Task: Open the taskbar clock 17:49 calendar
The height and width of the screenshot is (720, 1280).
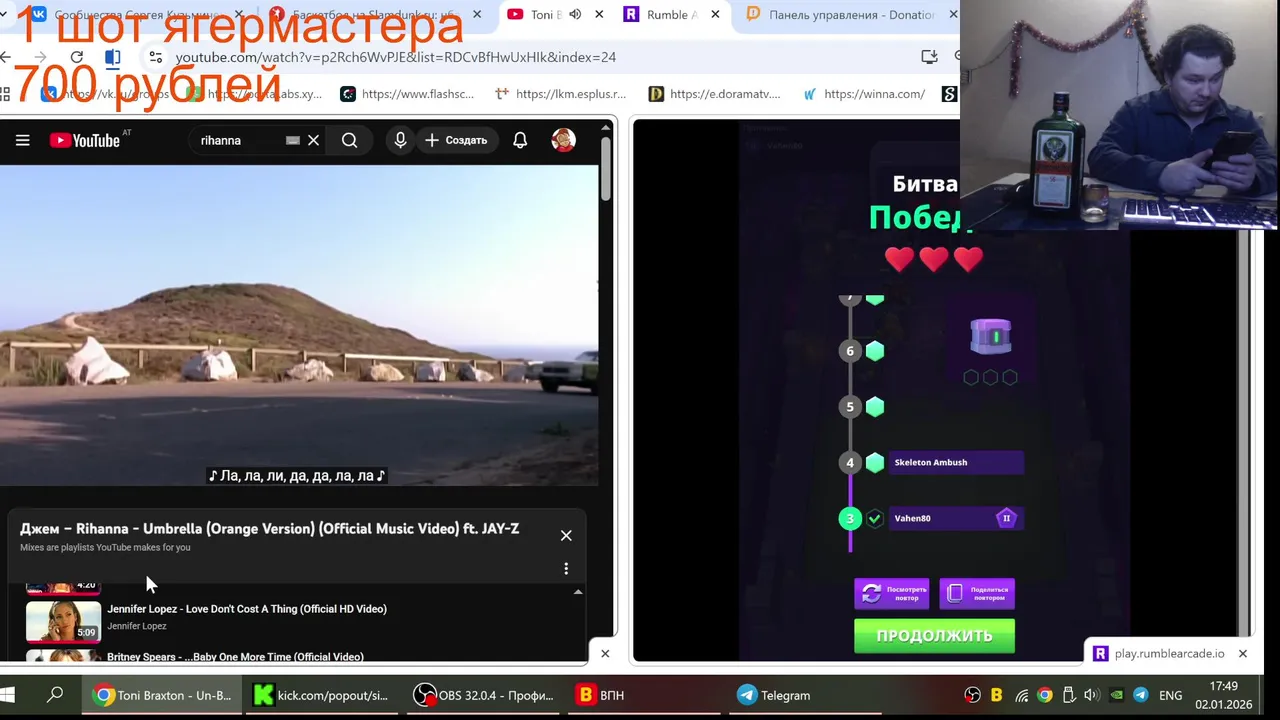Action: 1223,695
